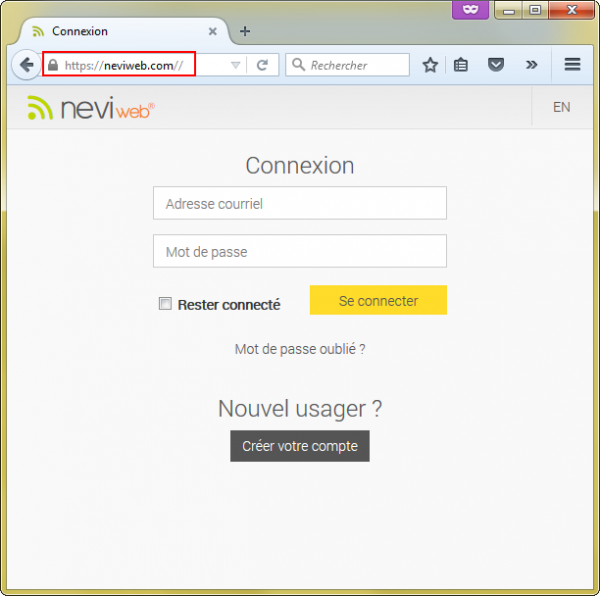Click the back navigation arrow
Image resolution: width=600 pixels, height=596 pixels.
click(x=26, y=65)
